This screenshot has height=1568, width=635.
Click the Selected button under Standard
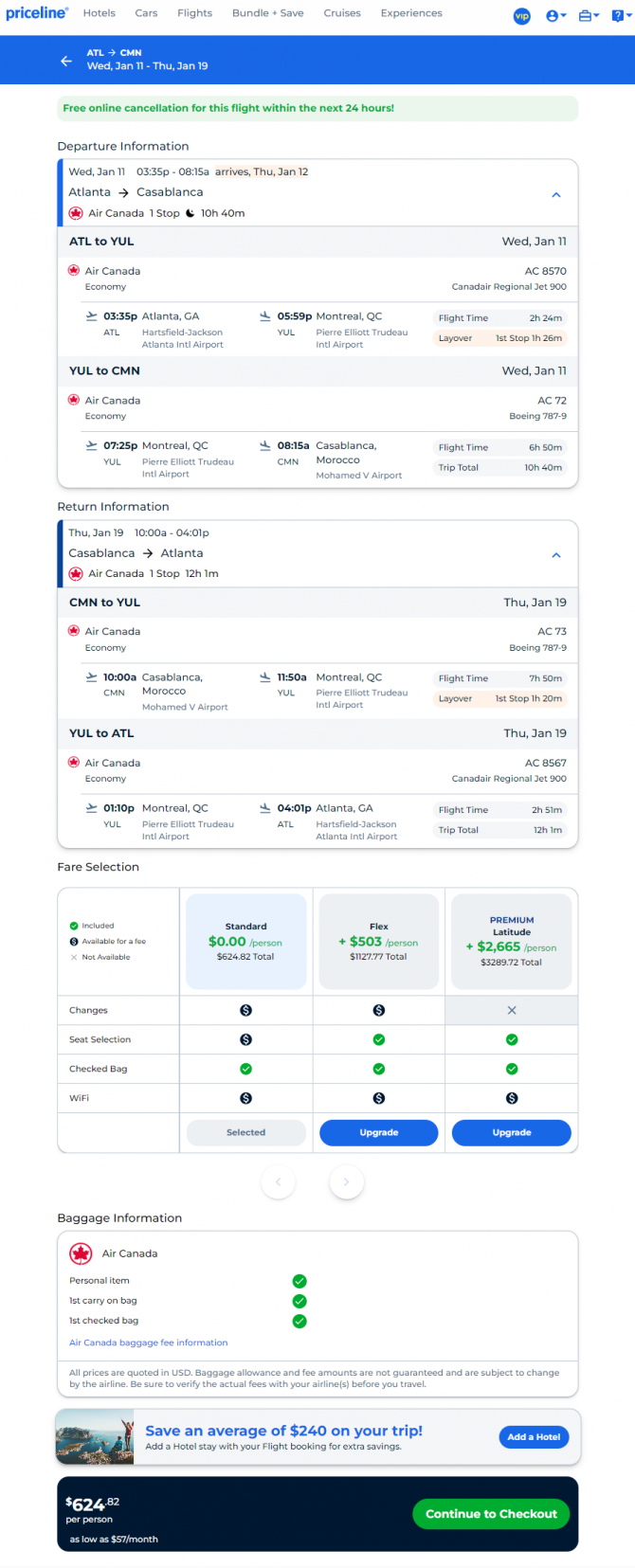pyautogui.click(x=246, y=1132)
